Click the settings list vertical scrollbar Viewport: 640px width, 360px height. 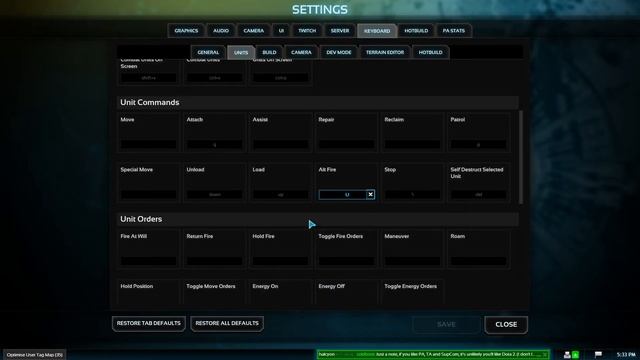pos(520,157)
